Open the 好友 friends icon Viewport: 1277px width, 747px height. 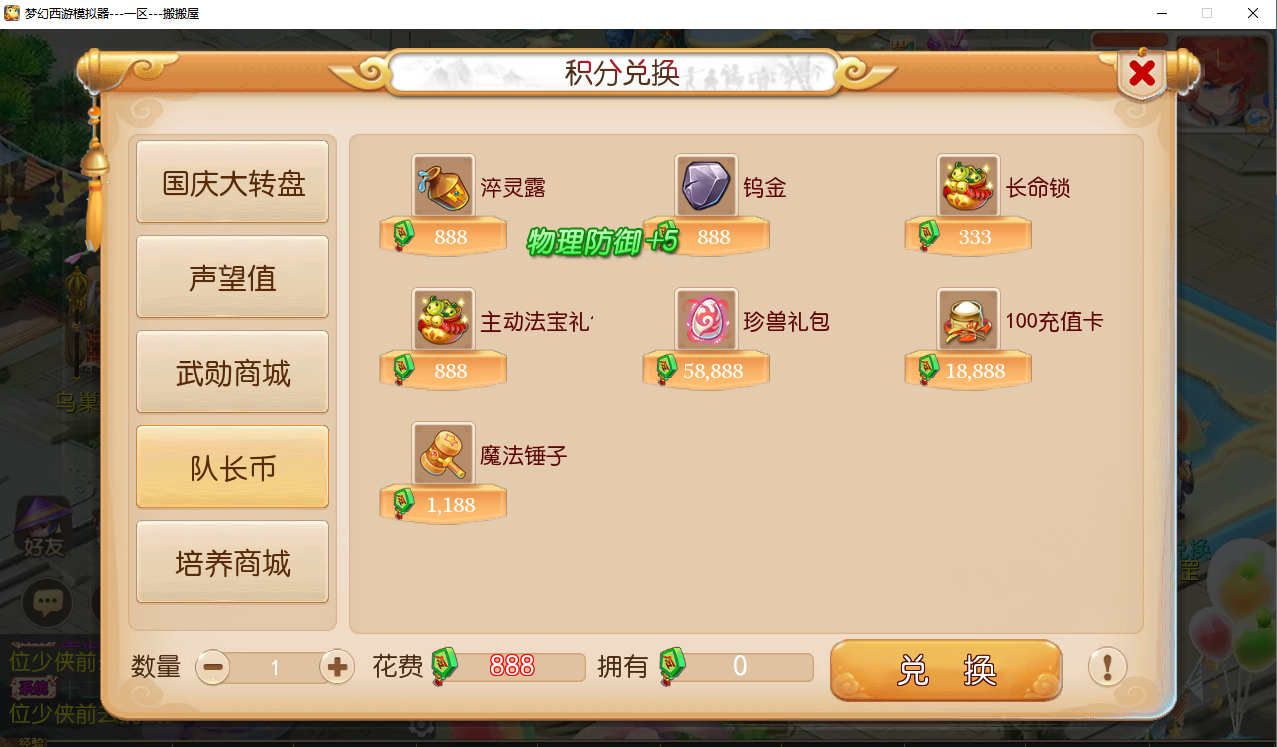click(x=44, y=527)
